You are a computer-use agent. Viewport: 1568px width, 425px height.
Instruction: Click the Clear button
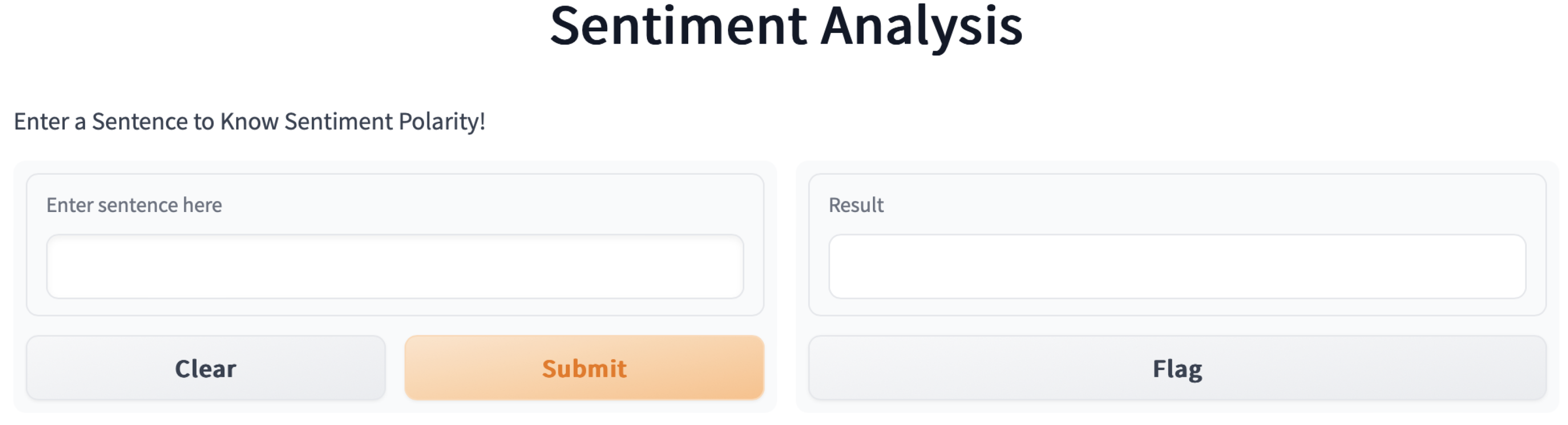click(x=205, y=369)
